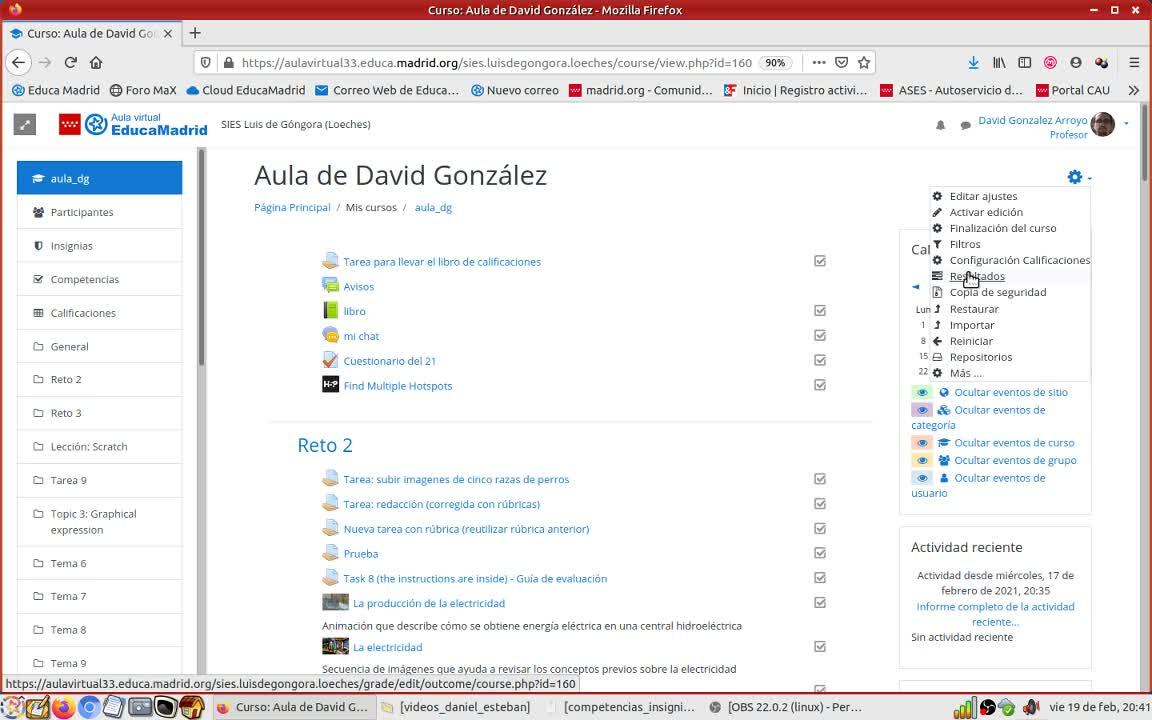The height and width of the screenshot is (720, 1152).
Task: Click the Avisos forum icon
Action: click(x=331, y=285)
